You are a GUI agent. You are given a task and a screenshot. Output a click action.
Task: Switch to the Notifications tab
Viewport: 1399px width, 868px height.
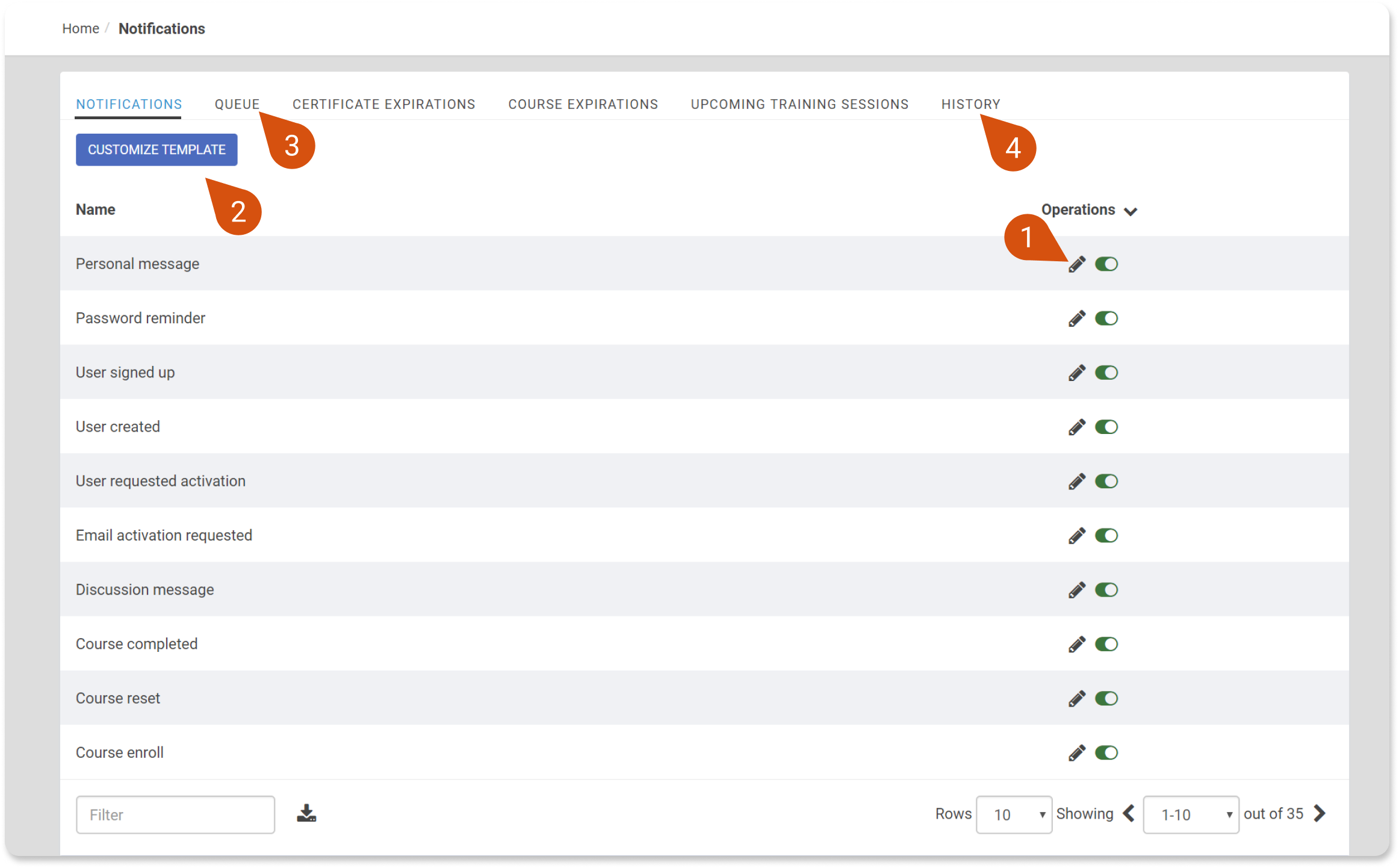point(129,104)
